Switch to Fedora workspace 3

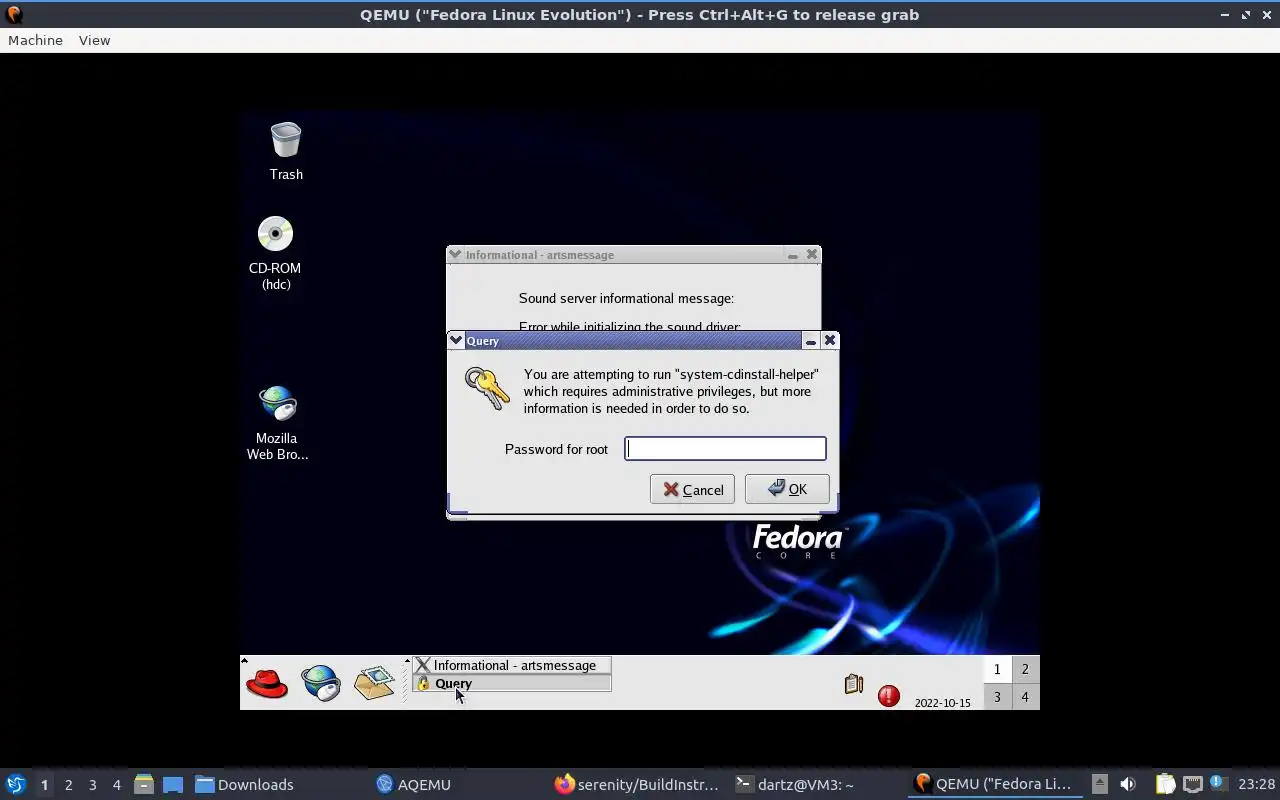pyautogui.click(x=996, y=697)
